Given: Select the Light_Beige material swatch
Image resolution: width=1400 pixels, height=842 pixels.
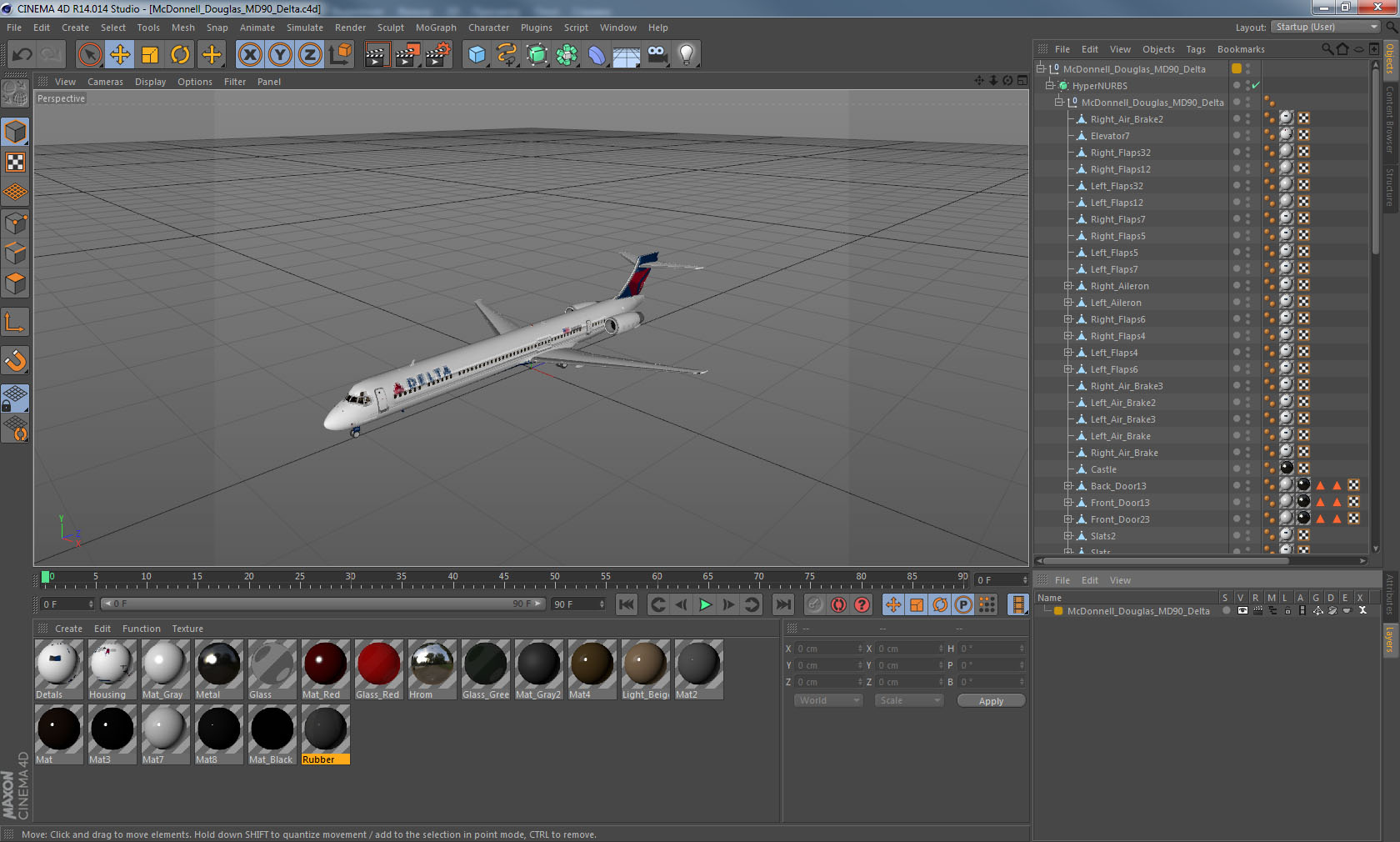Looking at the screenshot, I should click(x=645, y=669).
